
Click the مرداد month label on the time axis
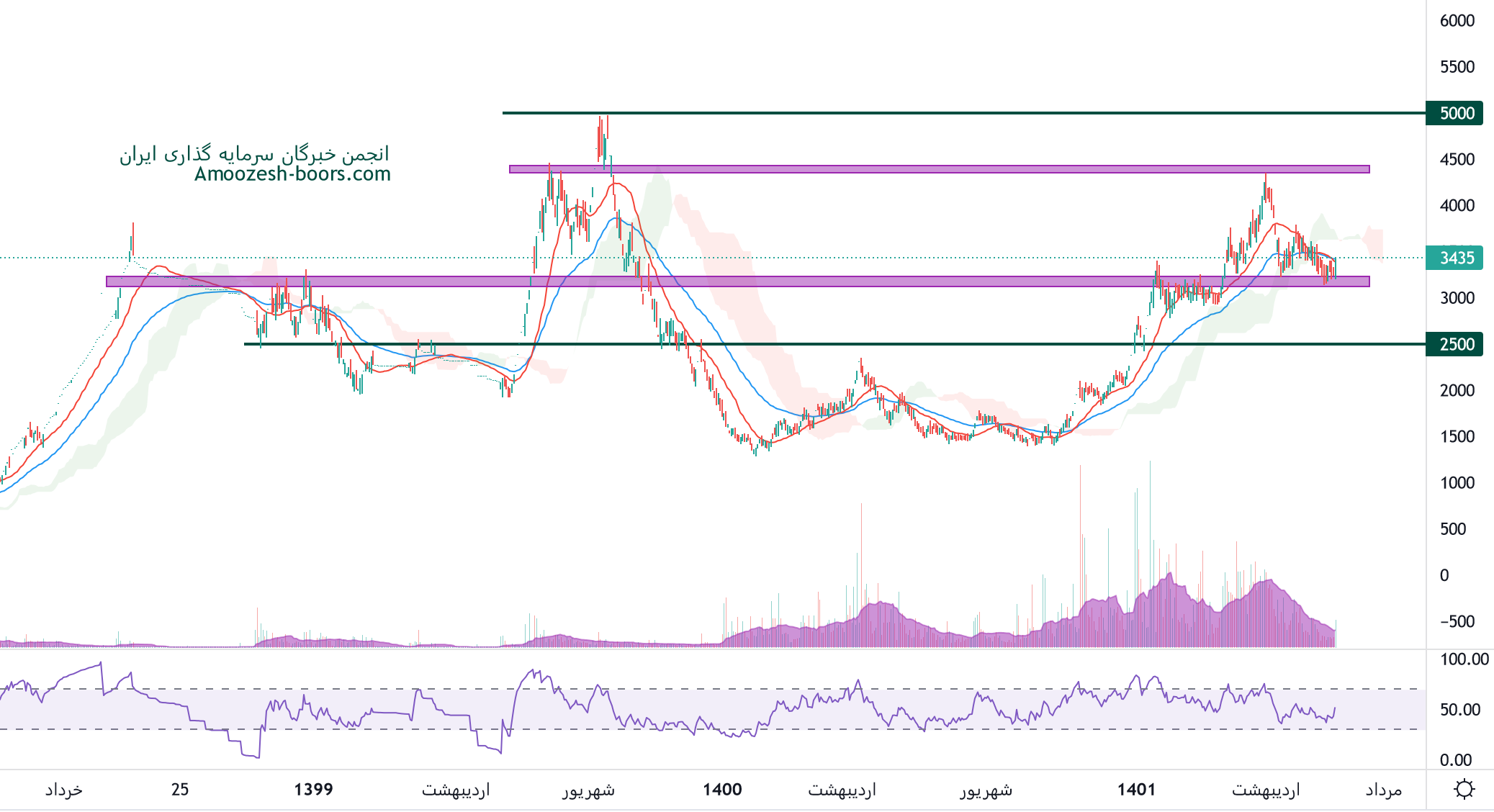(x=1383, y=790)
